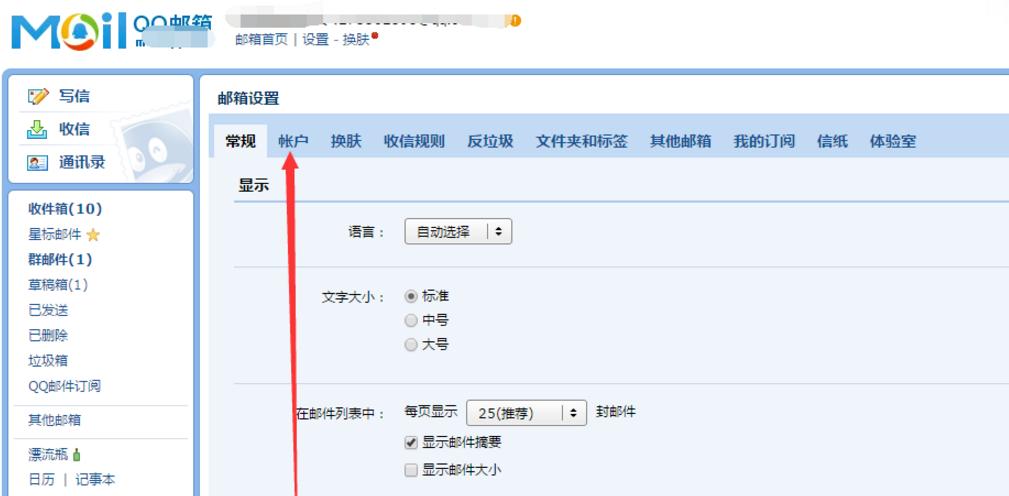Click the yellow star icon beside 星标邮件

93,235
